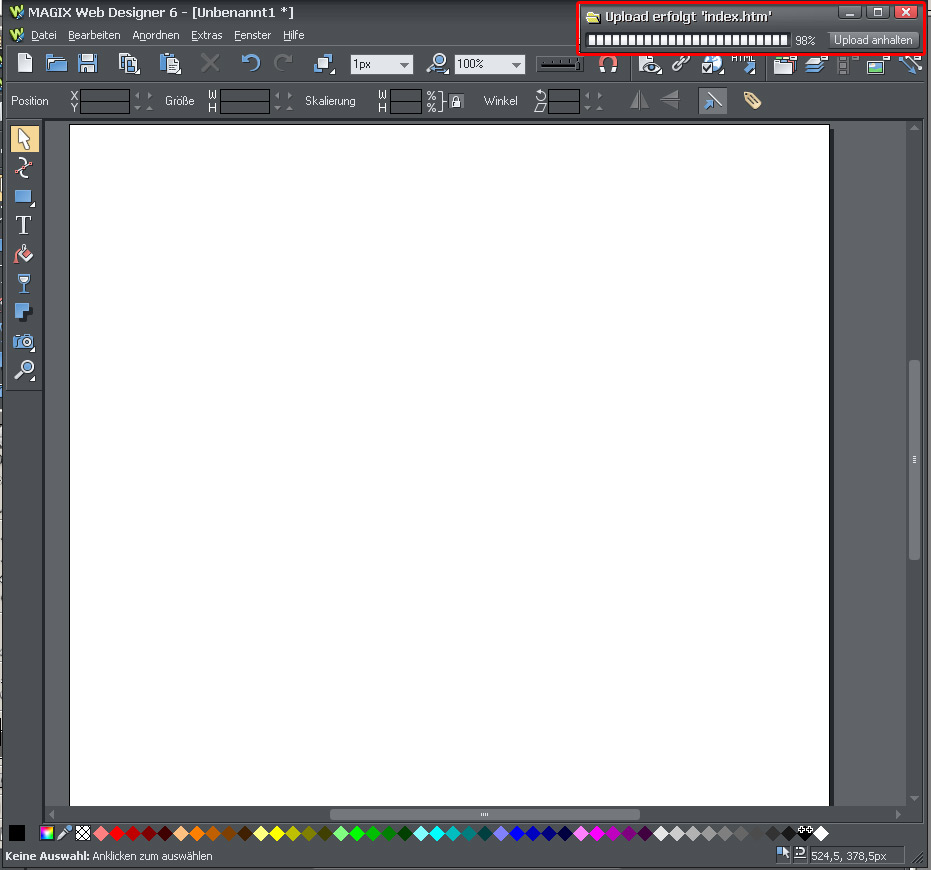
Task: Open the image gallery icon in the toolbar
Action: 878,64
